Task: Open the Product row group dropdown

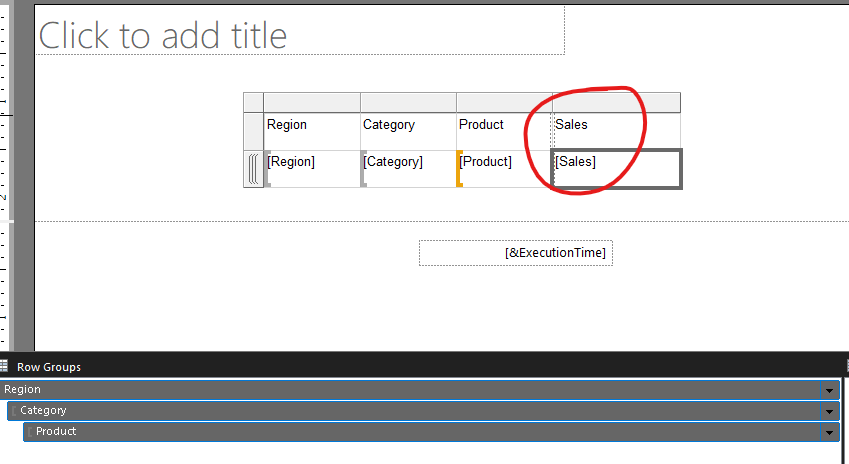Action: [829, 433]
